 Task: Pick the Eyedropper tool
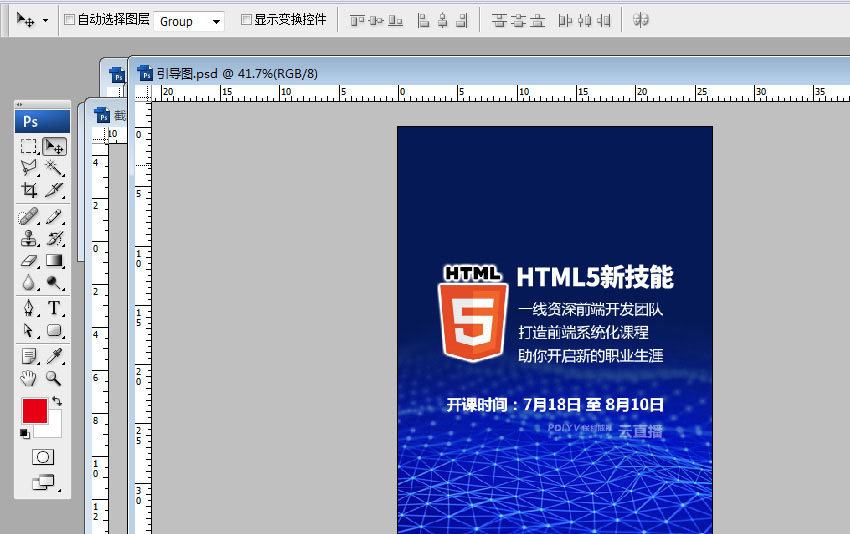tap(55, 355)
